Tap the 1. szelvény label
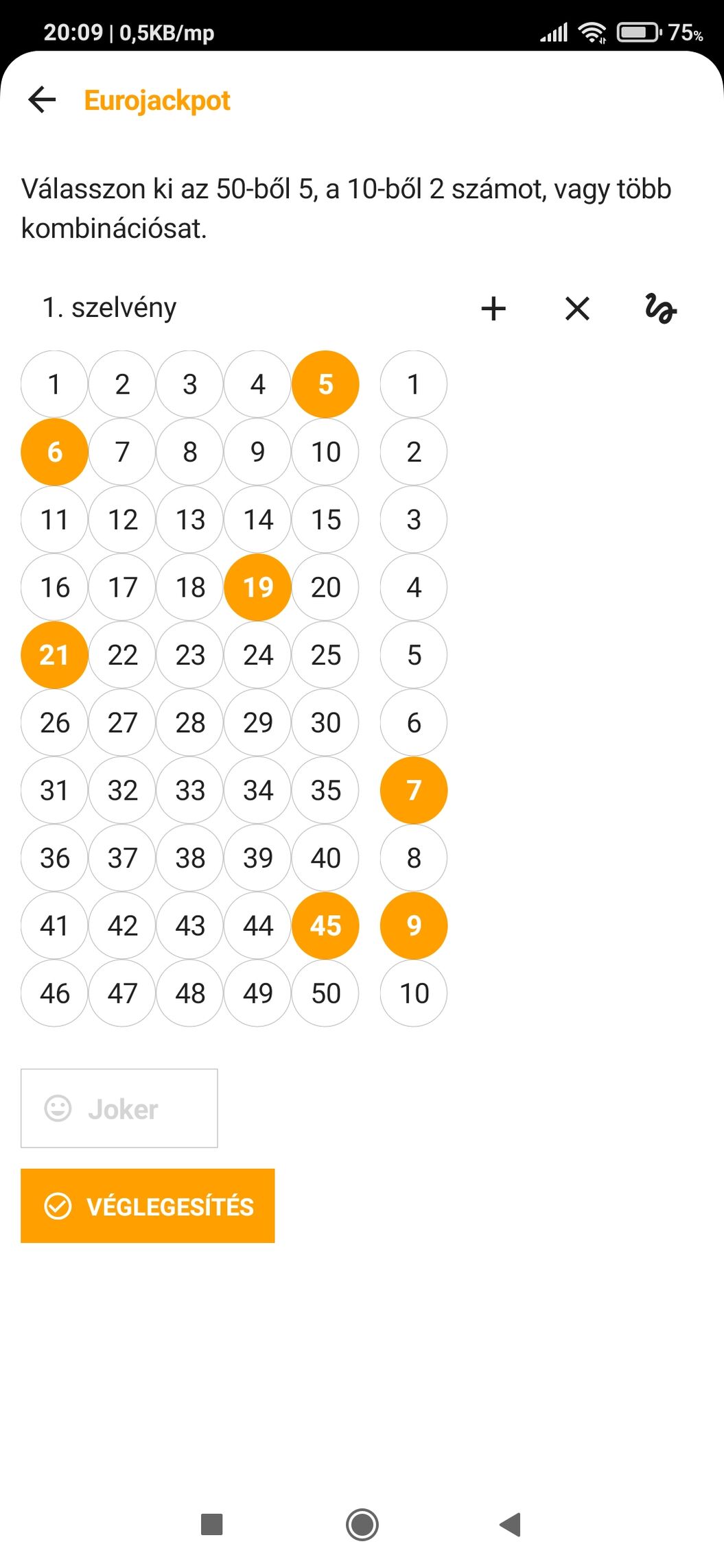 click(110, 307)
